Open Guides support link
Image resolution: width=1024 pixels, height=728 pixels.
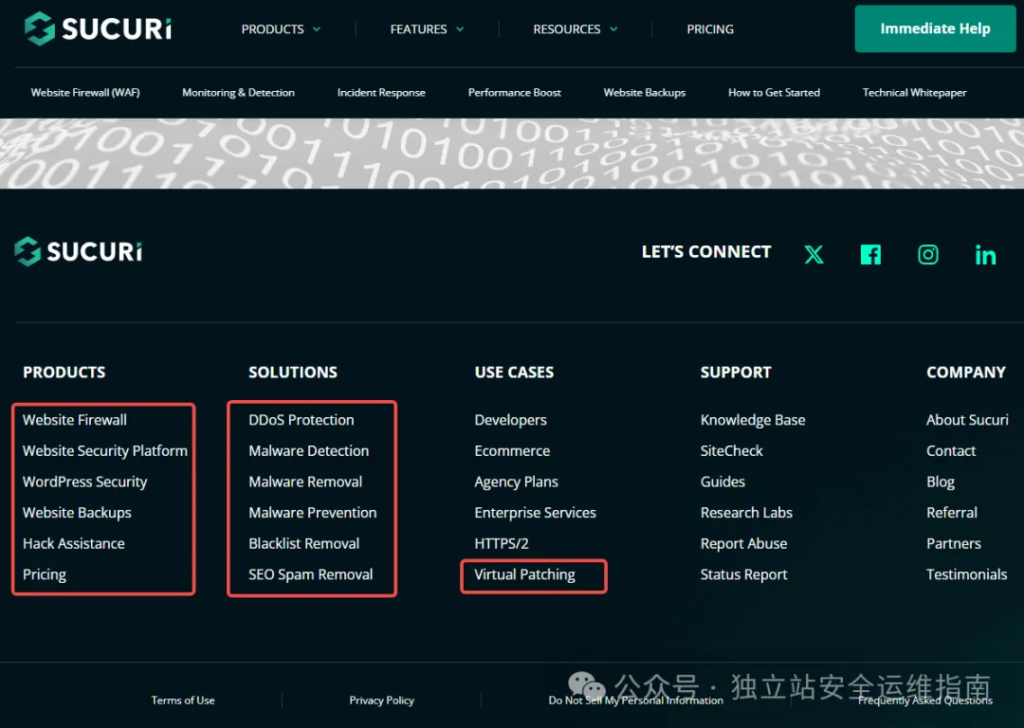723,482
